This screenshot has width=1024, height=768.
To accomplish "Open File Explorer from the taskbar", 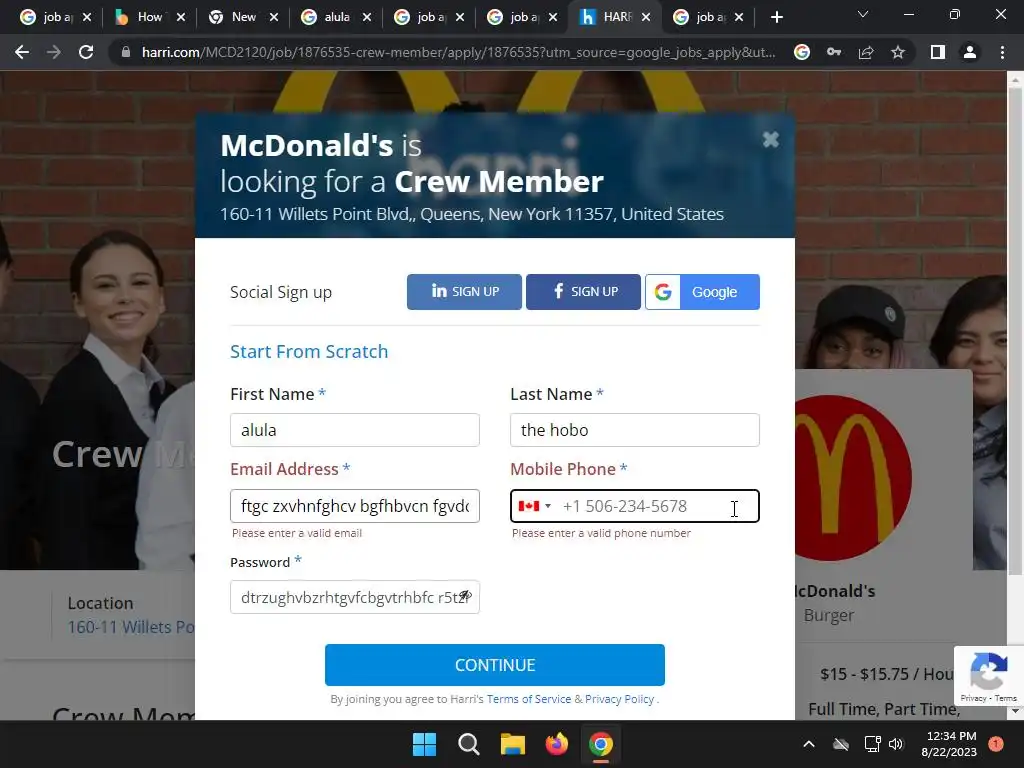I will [x=513, y=744].
